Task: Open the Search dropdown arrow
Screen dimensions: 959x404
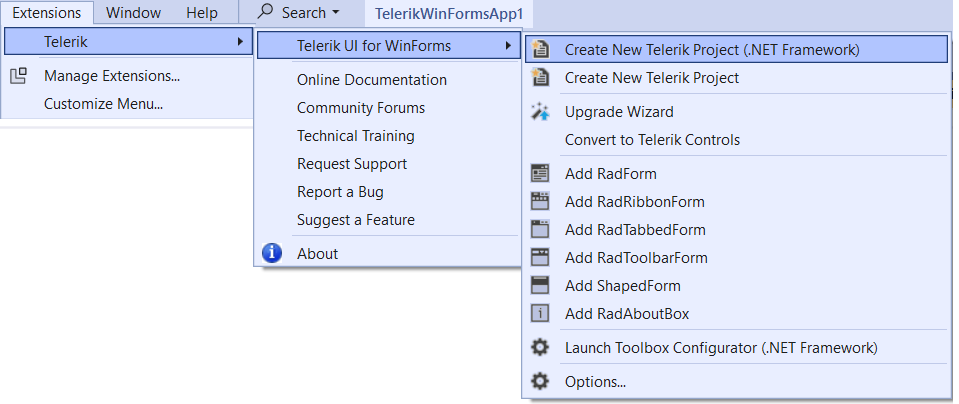Action: pyautogui.click(x=335, y=13)
